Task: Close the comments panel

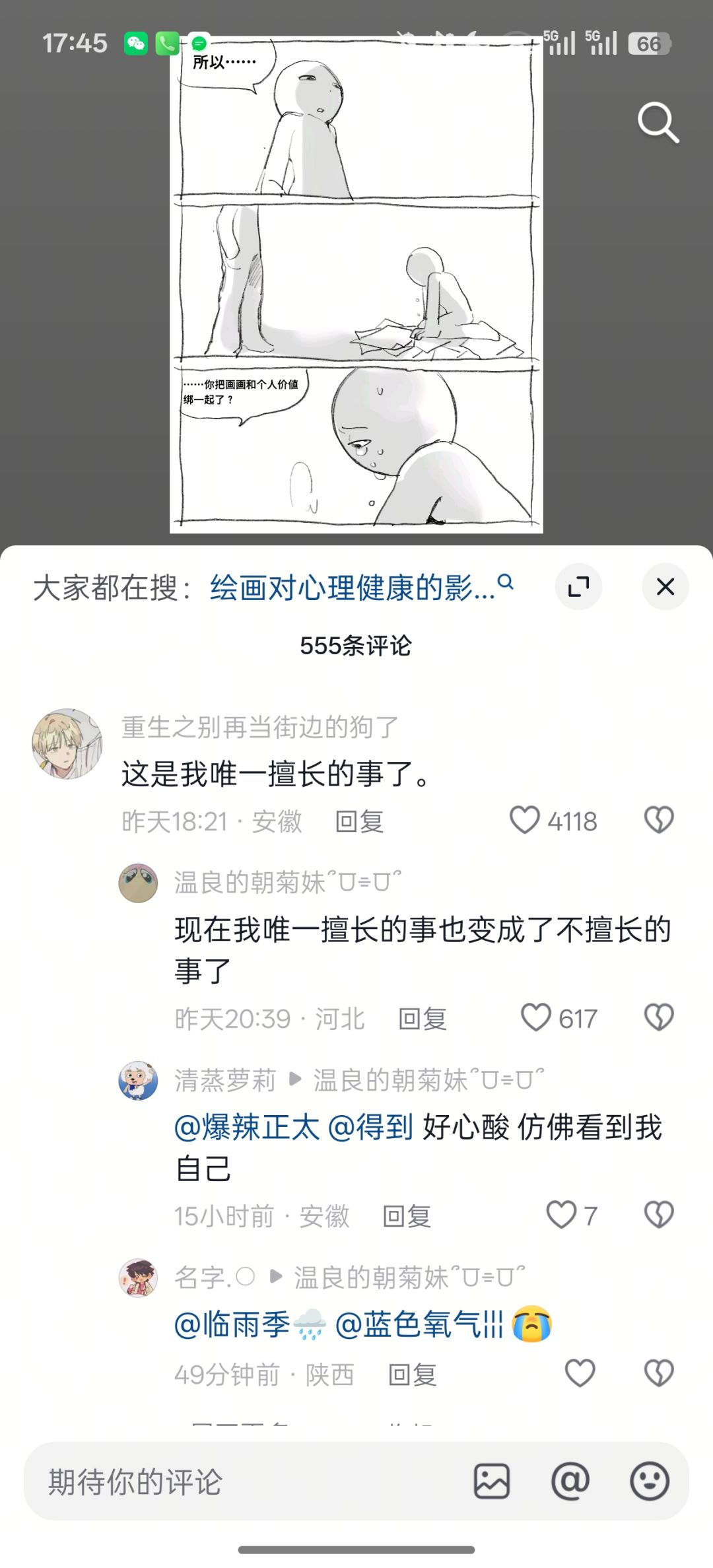Action: click(665, 586)
